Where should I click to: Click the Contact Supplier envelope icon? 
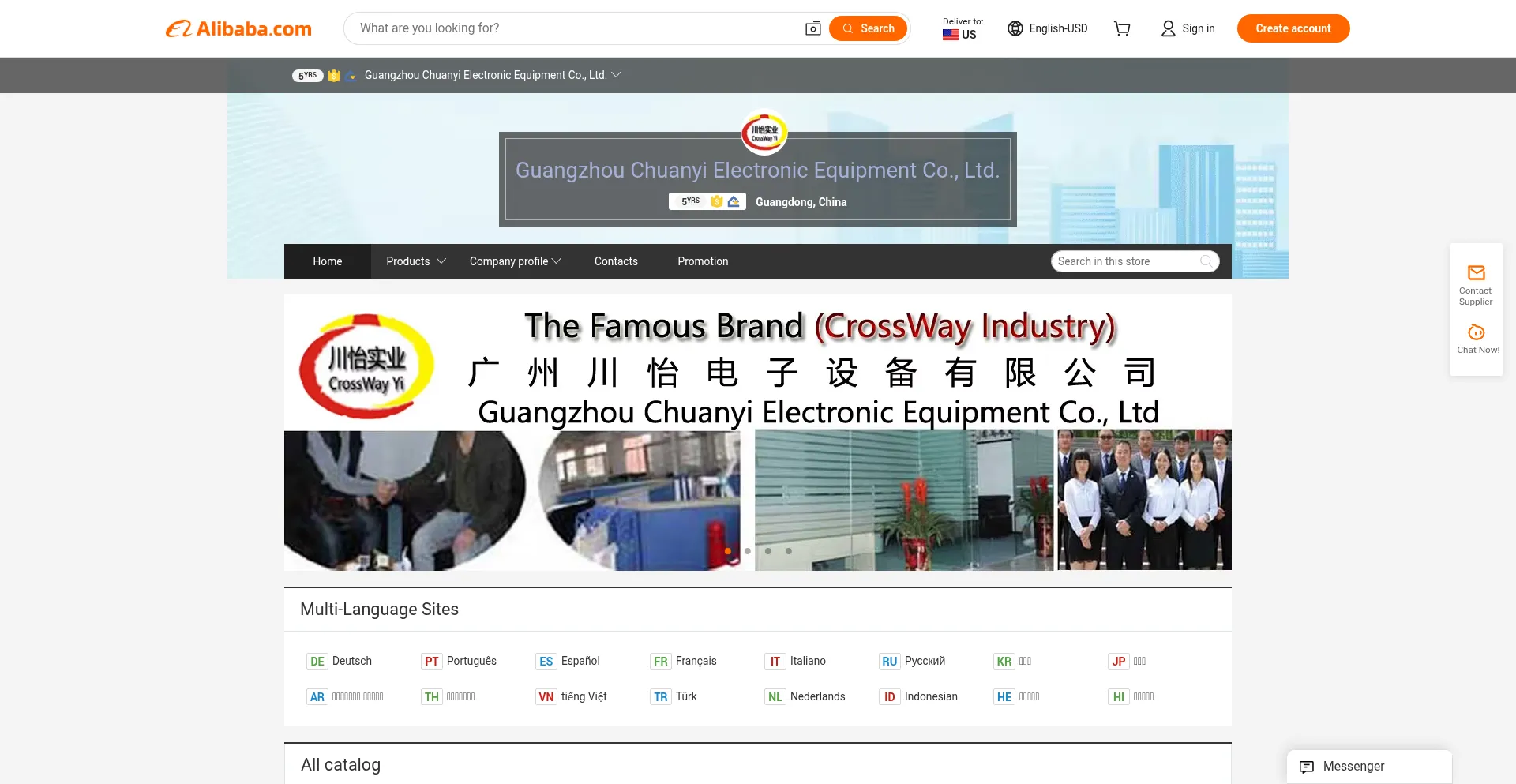pos(1476,273)
